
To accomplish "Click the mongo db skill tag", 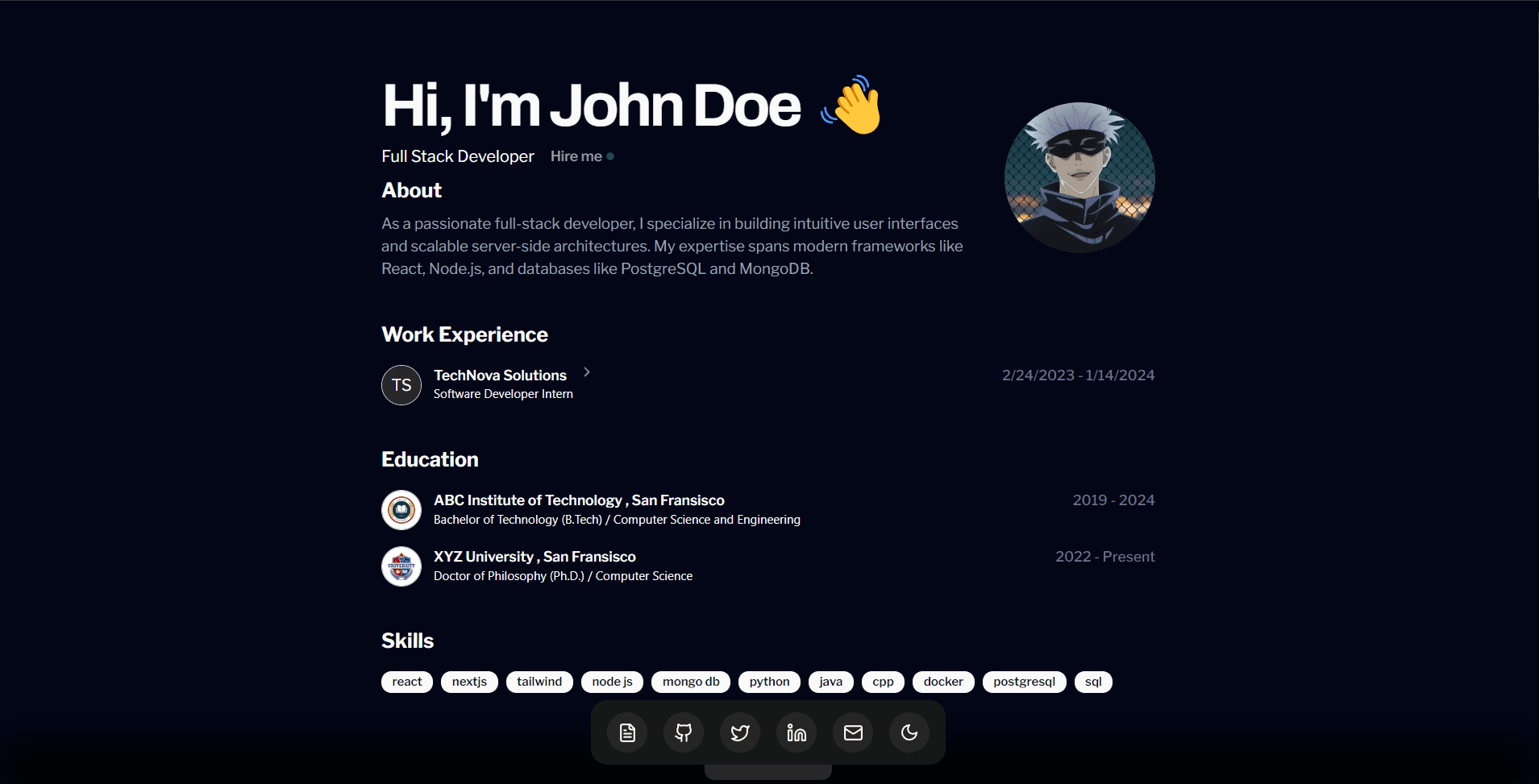I will pyautogui.click(x=690, y=682).
